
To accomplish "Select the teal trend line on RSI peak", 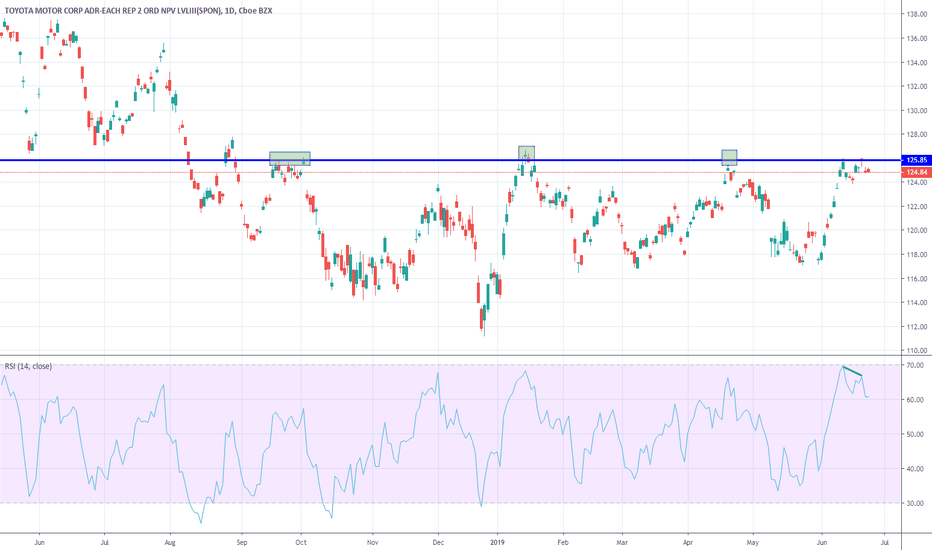I will coord(852,371).
